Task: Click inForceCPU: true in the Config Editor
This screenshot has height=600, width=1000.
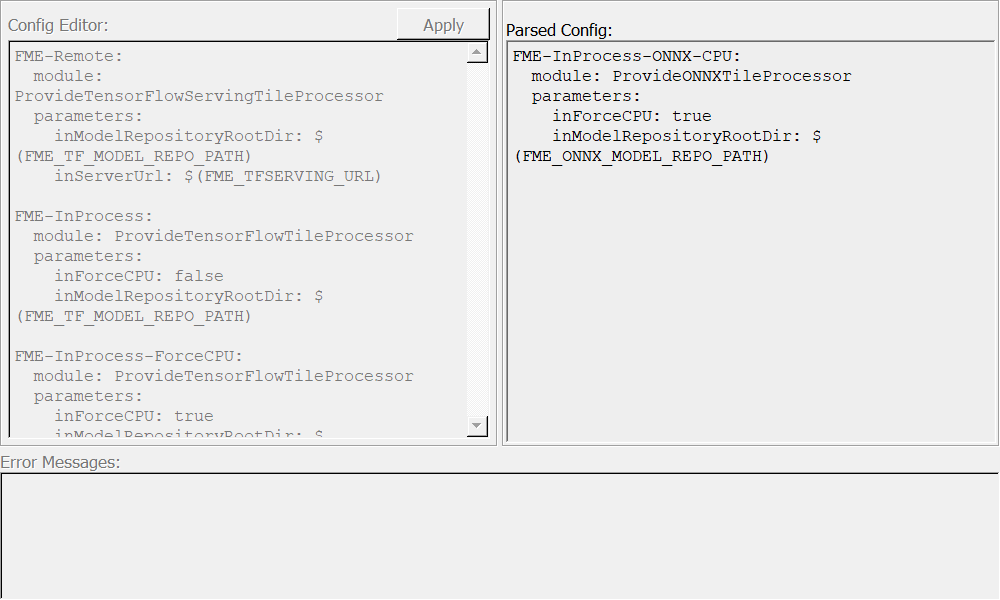Action: (134, 416)
